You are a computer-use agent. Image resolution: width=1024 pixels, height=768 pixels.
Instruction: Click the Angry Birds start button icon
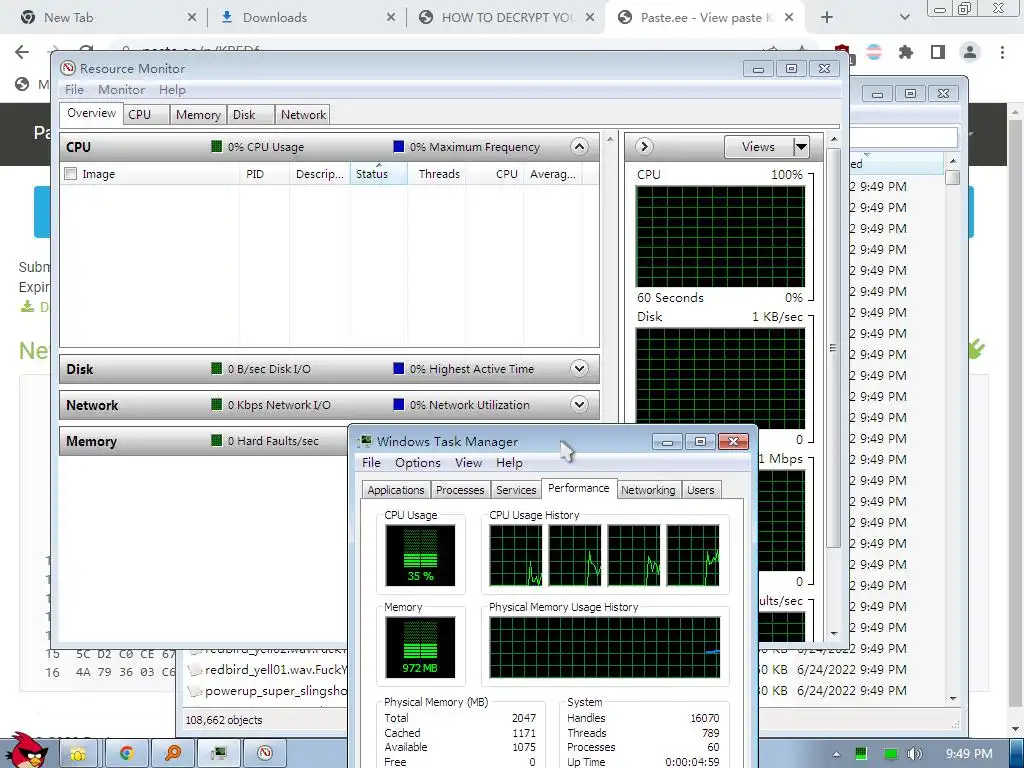tap(25, 750)
